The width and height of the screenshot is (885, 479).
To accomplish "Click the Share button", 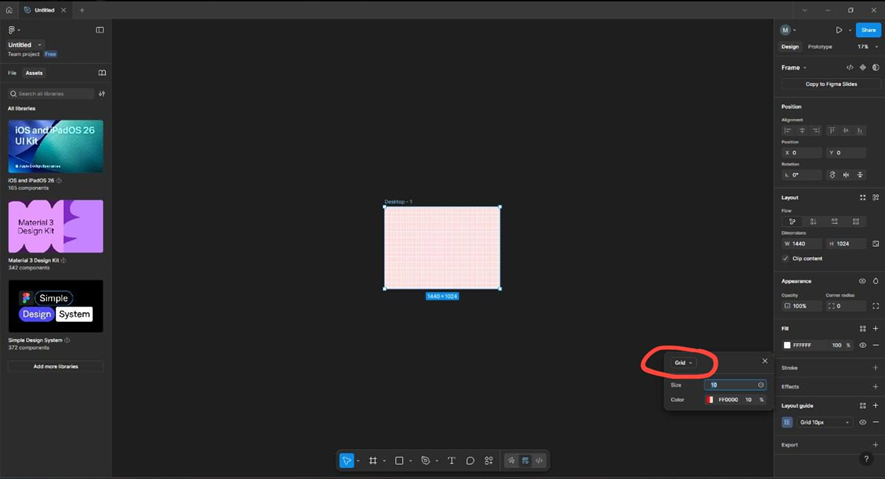I will point(868,30).
